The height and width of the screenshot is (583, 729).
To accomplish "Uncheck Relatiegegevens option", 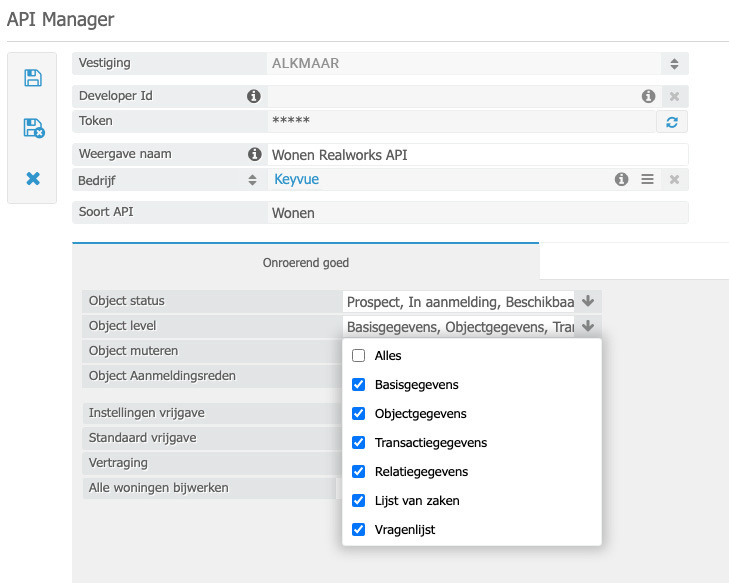I will pyautogui.click(x=358, y=471).
